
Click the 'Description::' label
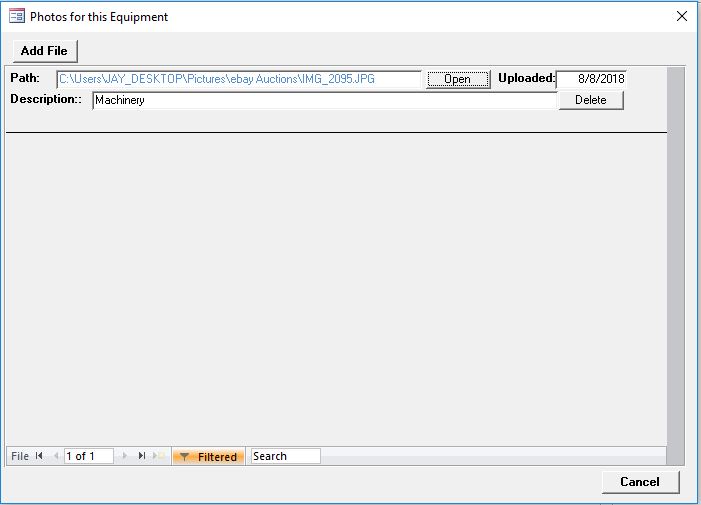coord(46,99)
